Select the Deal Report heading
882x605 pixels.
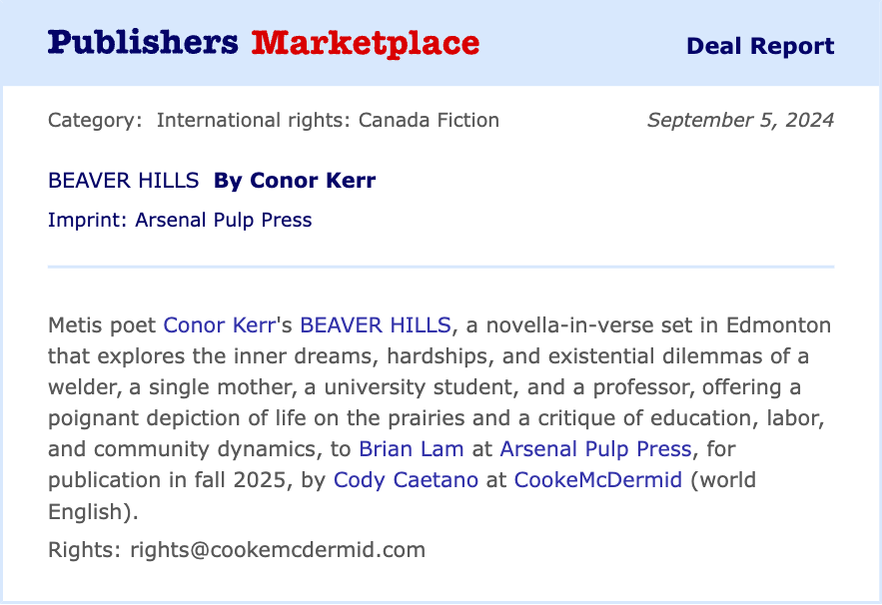760,46
